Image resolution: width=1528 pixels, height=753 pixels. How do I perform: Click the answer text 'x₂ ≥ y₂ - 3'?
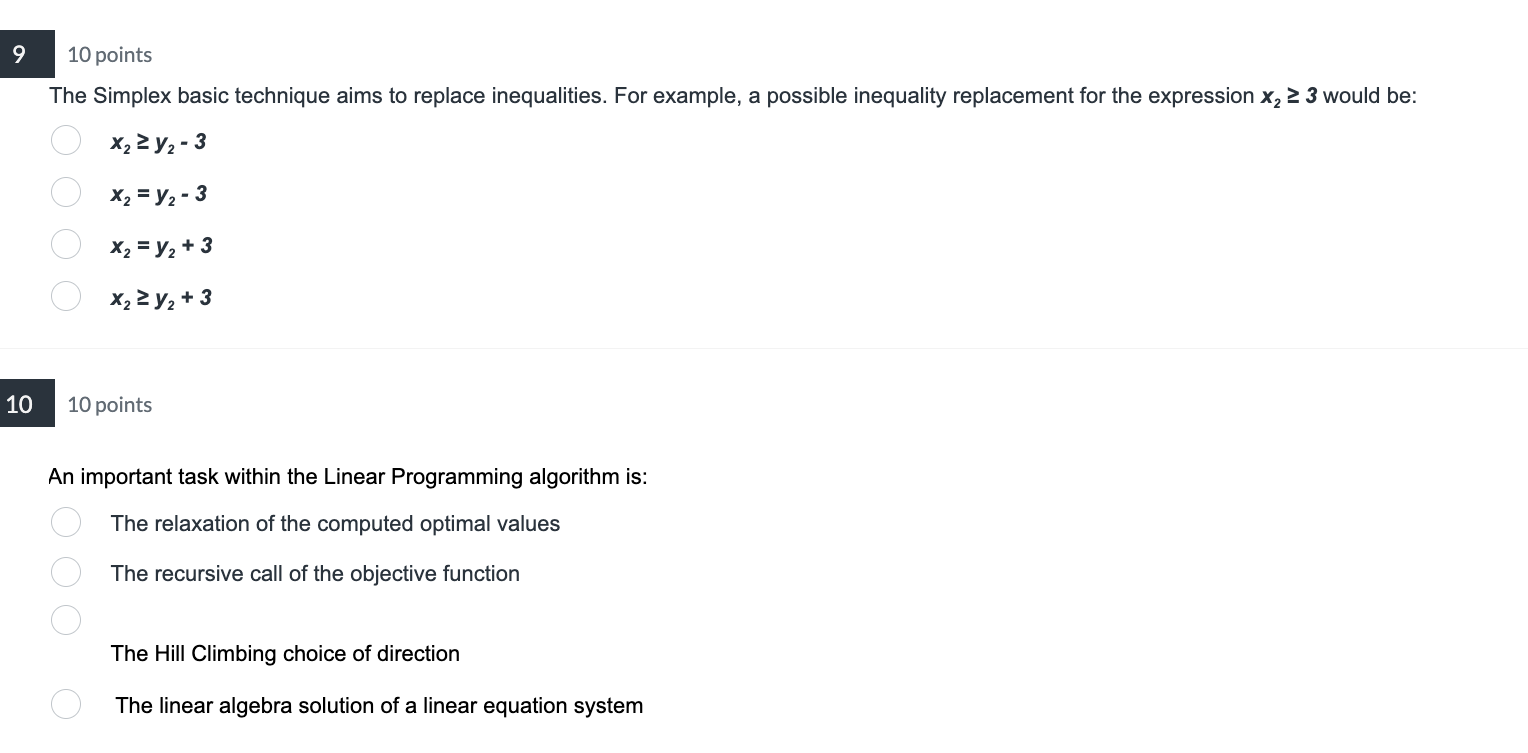pos(157,141)
